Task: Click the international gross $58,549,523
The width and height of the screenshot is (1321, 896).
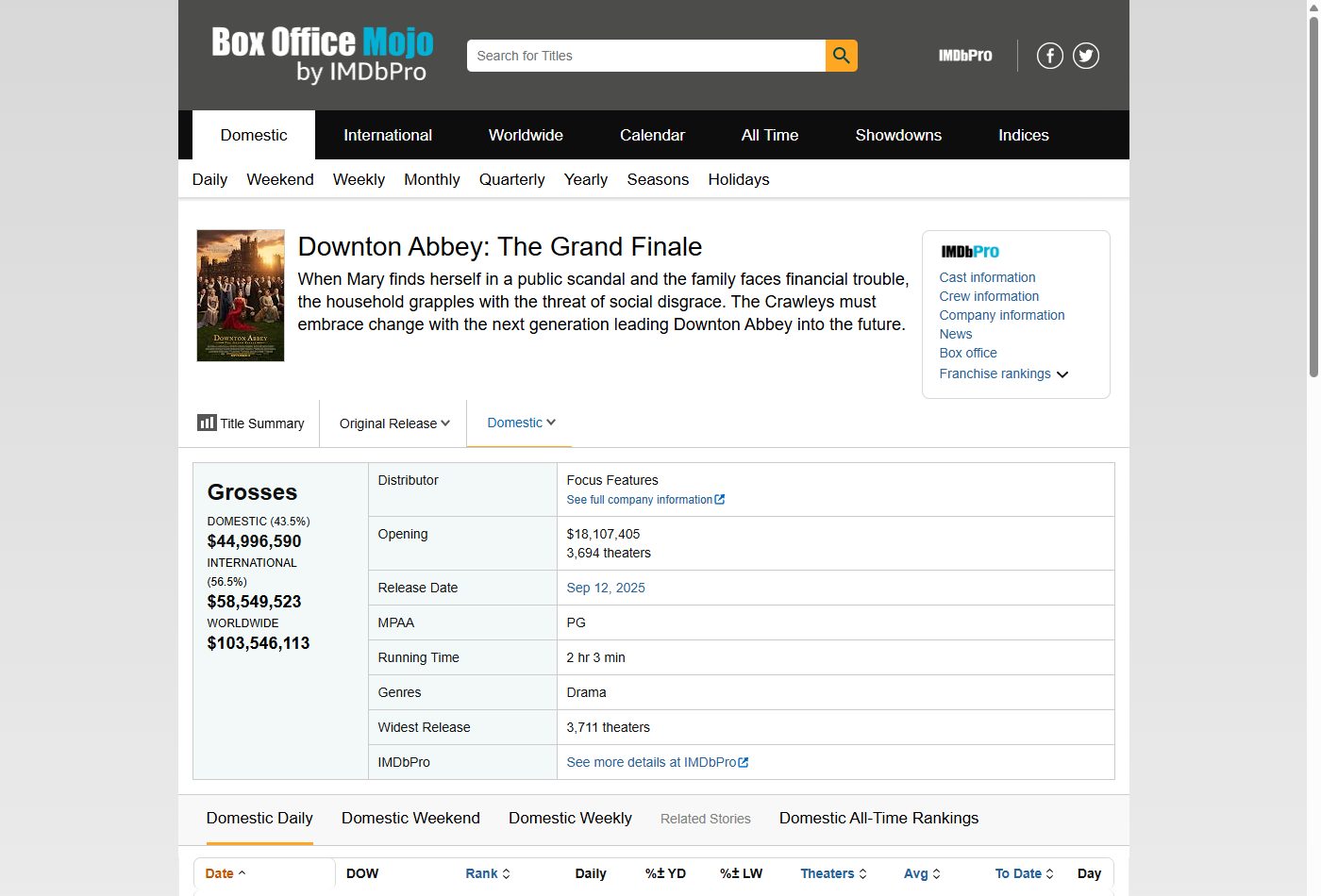Action: [x=254, y=602]
